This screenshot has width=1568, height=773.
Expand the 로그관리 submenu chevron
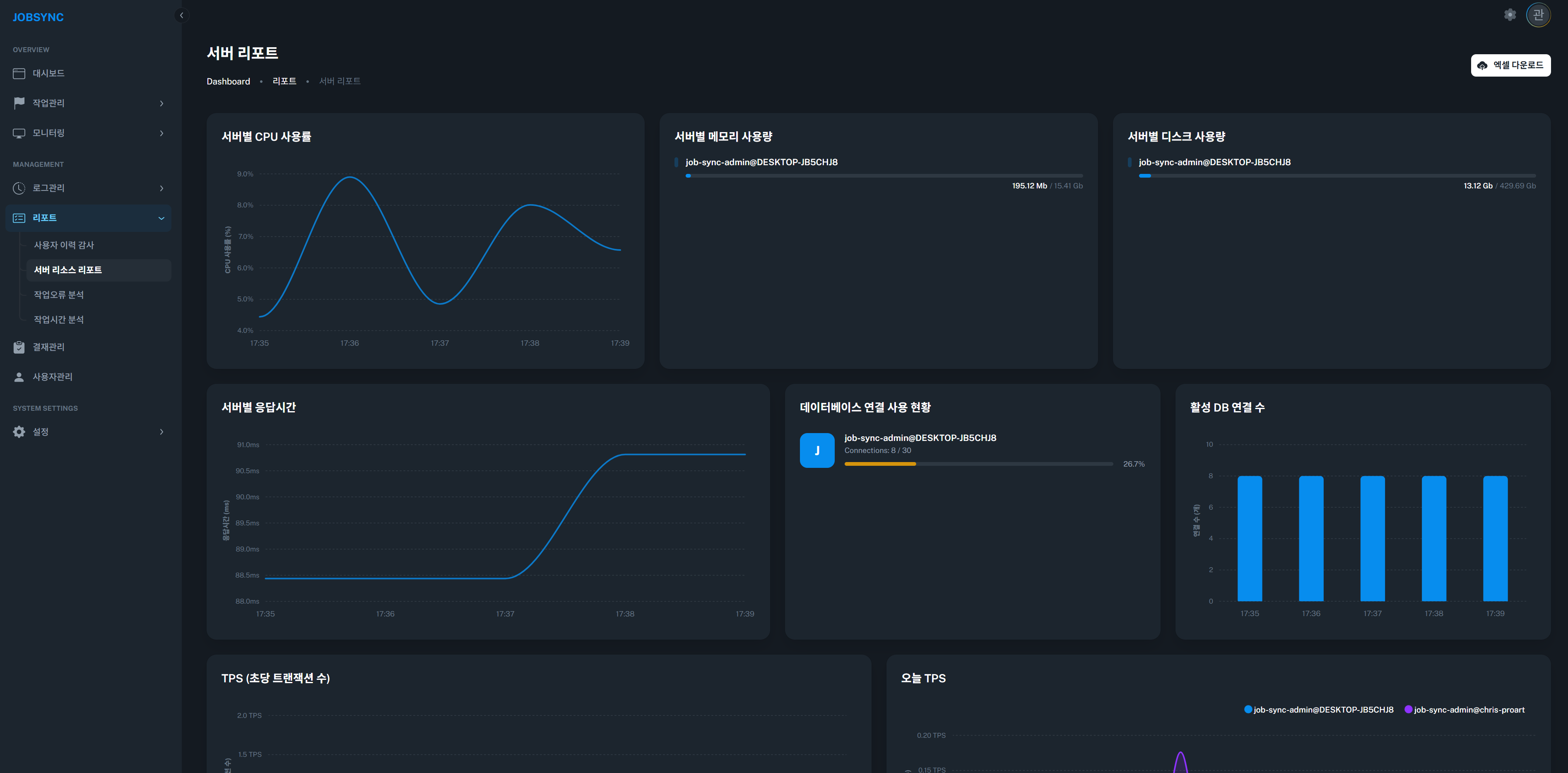tap(161, 188)
